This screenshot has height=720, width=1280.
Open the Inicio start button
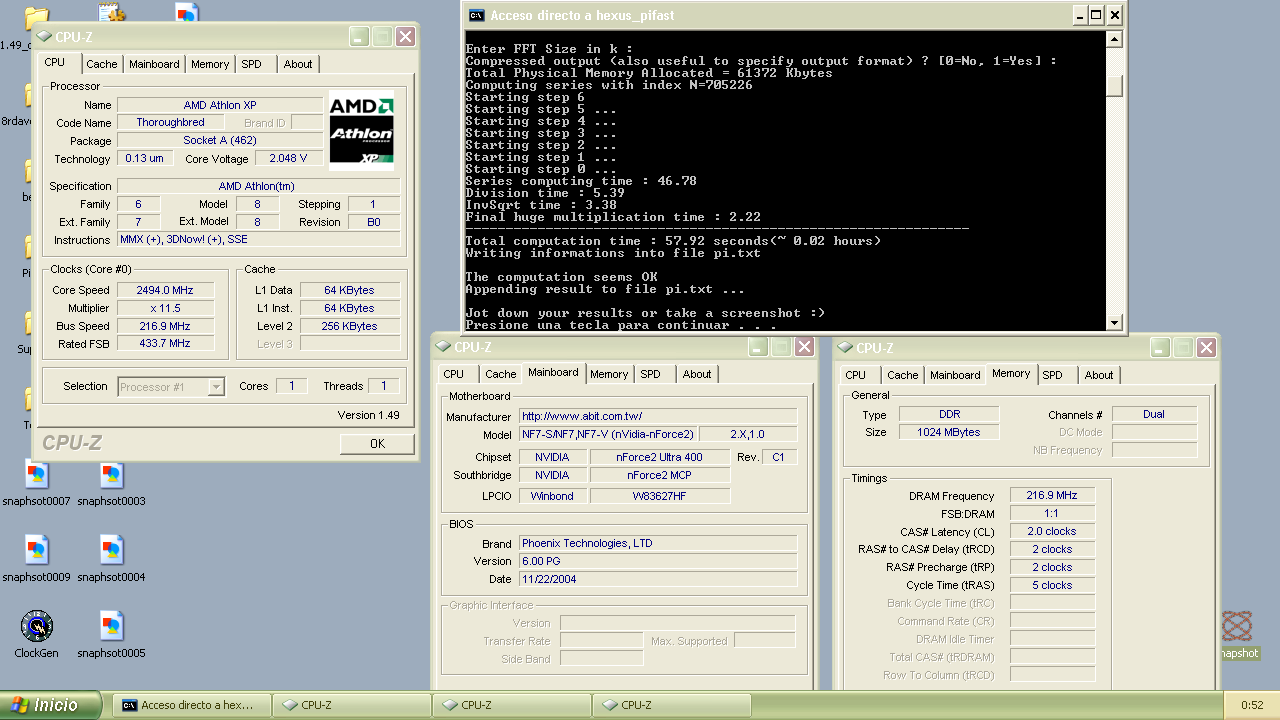[51, 705]
